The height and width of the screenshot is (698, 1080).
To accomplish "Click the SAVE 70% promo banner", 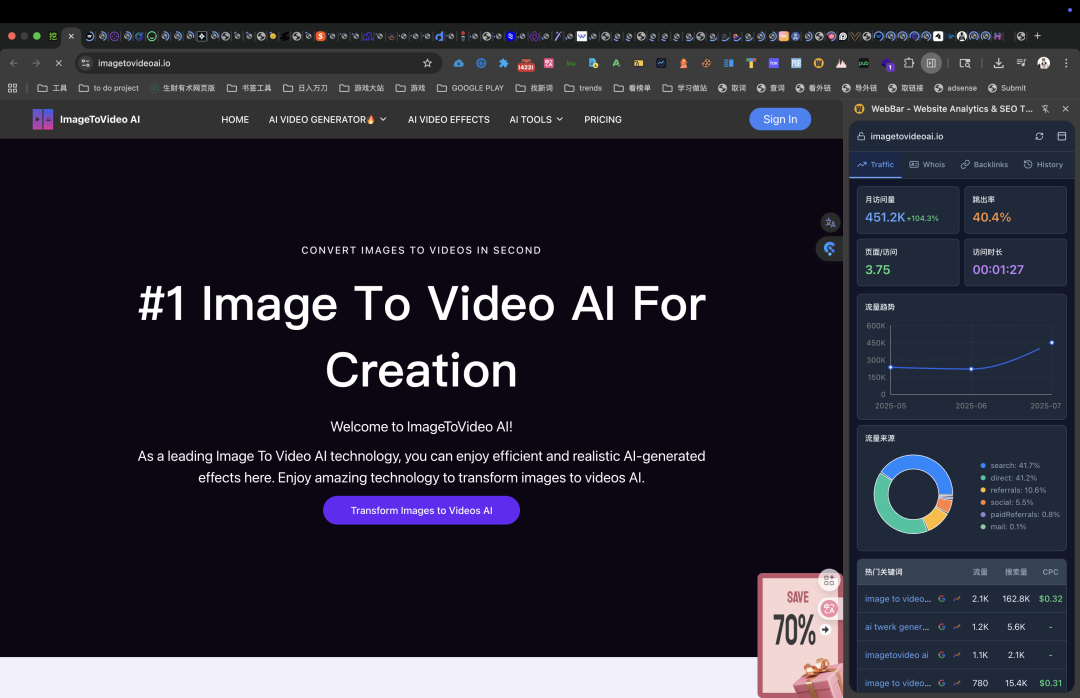I will [x=799, y=635].
